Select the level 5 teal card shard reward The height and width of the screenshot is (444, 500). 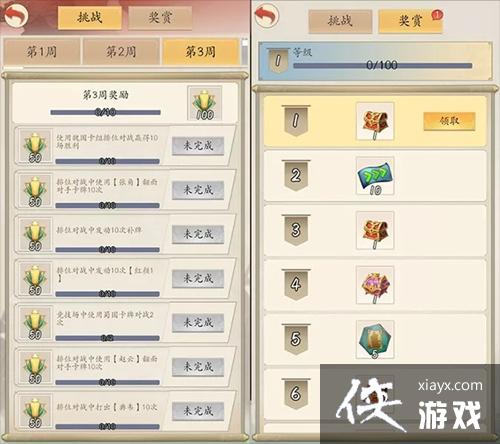(x=375, y=340)
